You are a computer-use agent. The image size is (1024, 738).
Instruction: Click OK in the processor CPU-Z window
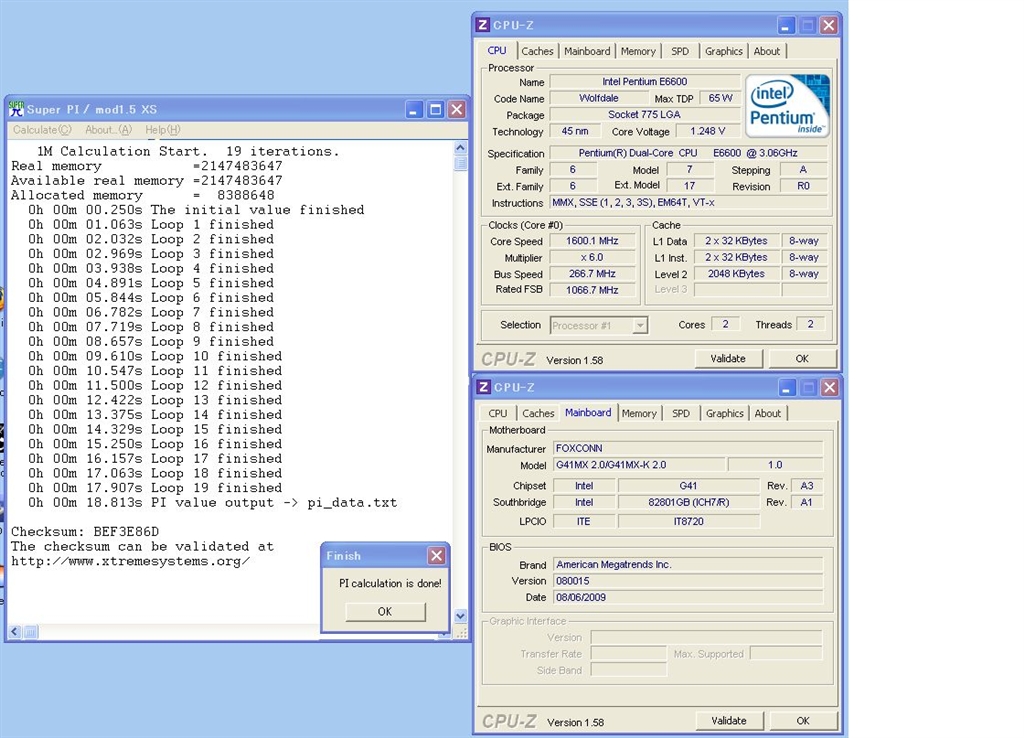click(802, 358)
